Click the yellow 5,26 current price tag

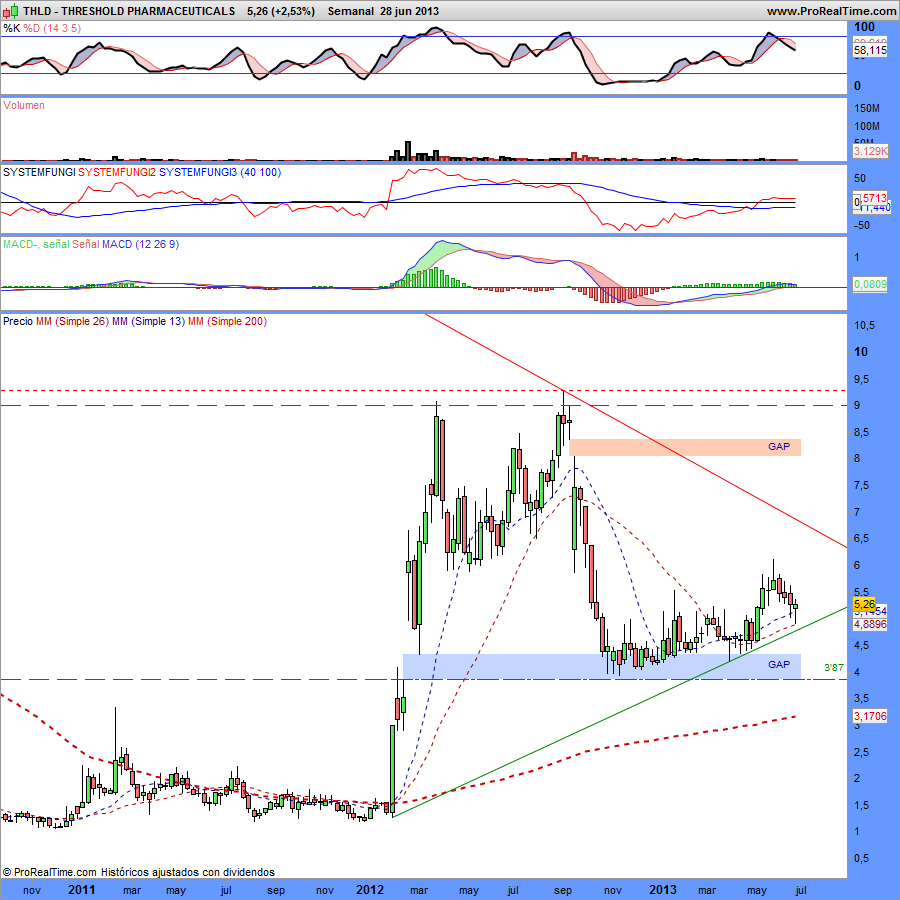point(864,604)
